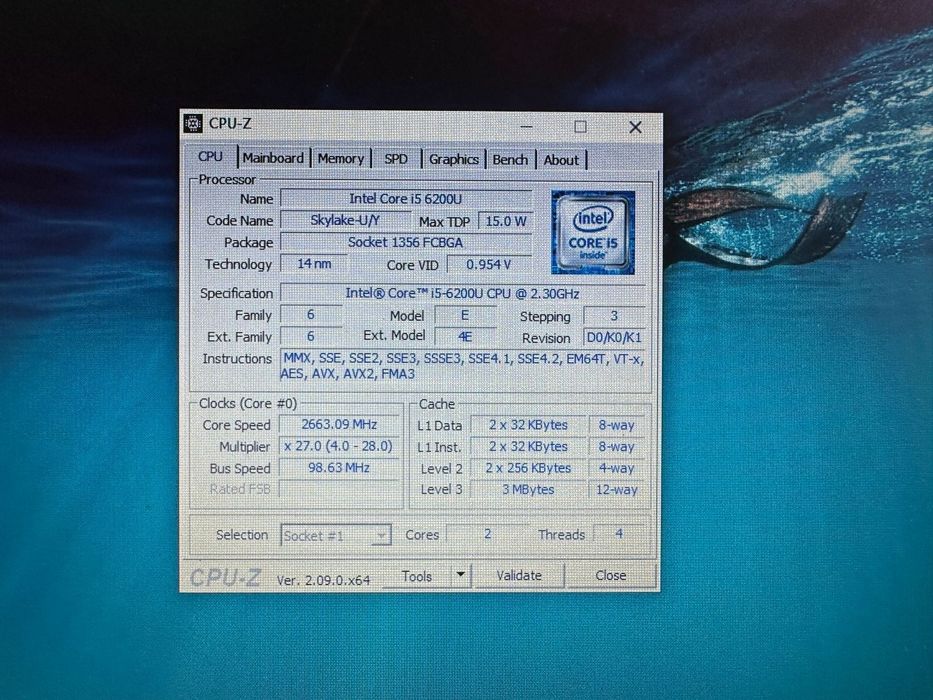This screenshot has width=933, height=700.
Task: Switch to the SPD tab
Action: [396, 159]
